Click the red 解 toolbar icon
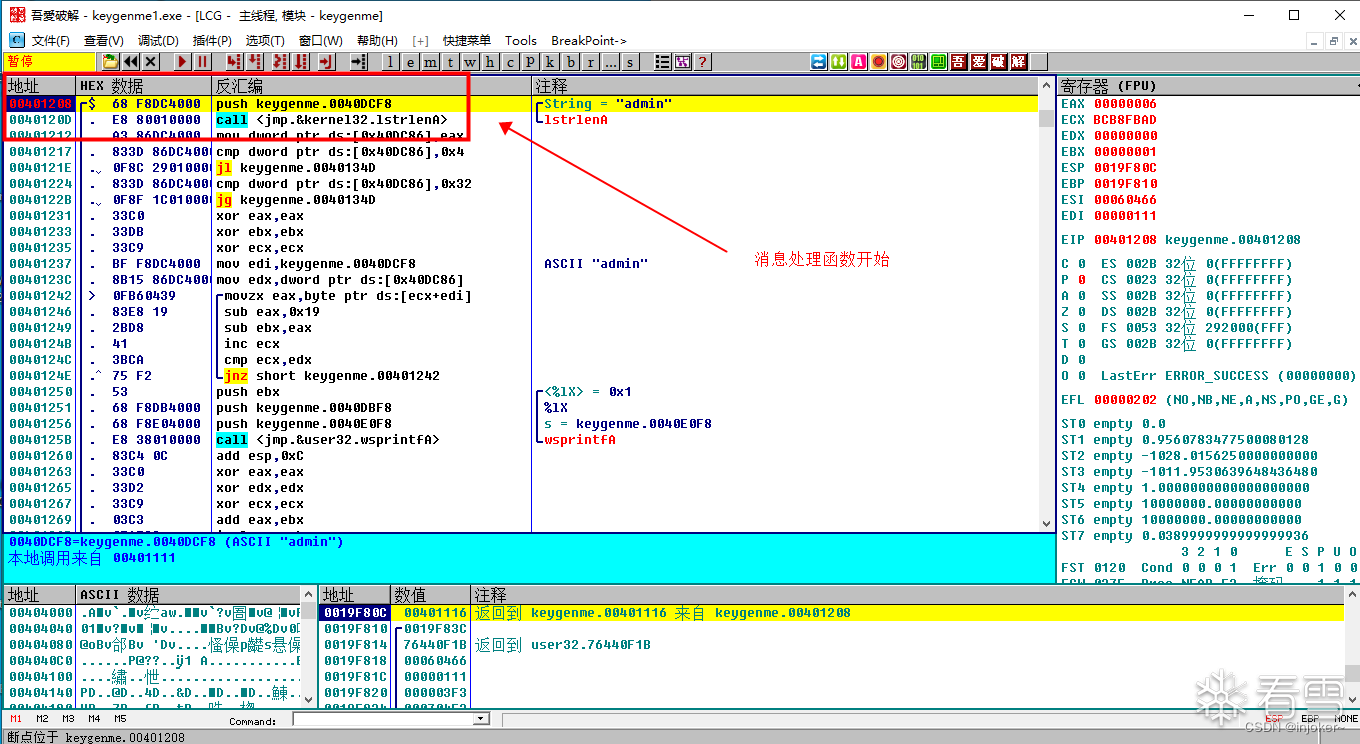The height and width of the screenshot is (744, 1360). [x=1018, y=62]
